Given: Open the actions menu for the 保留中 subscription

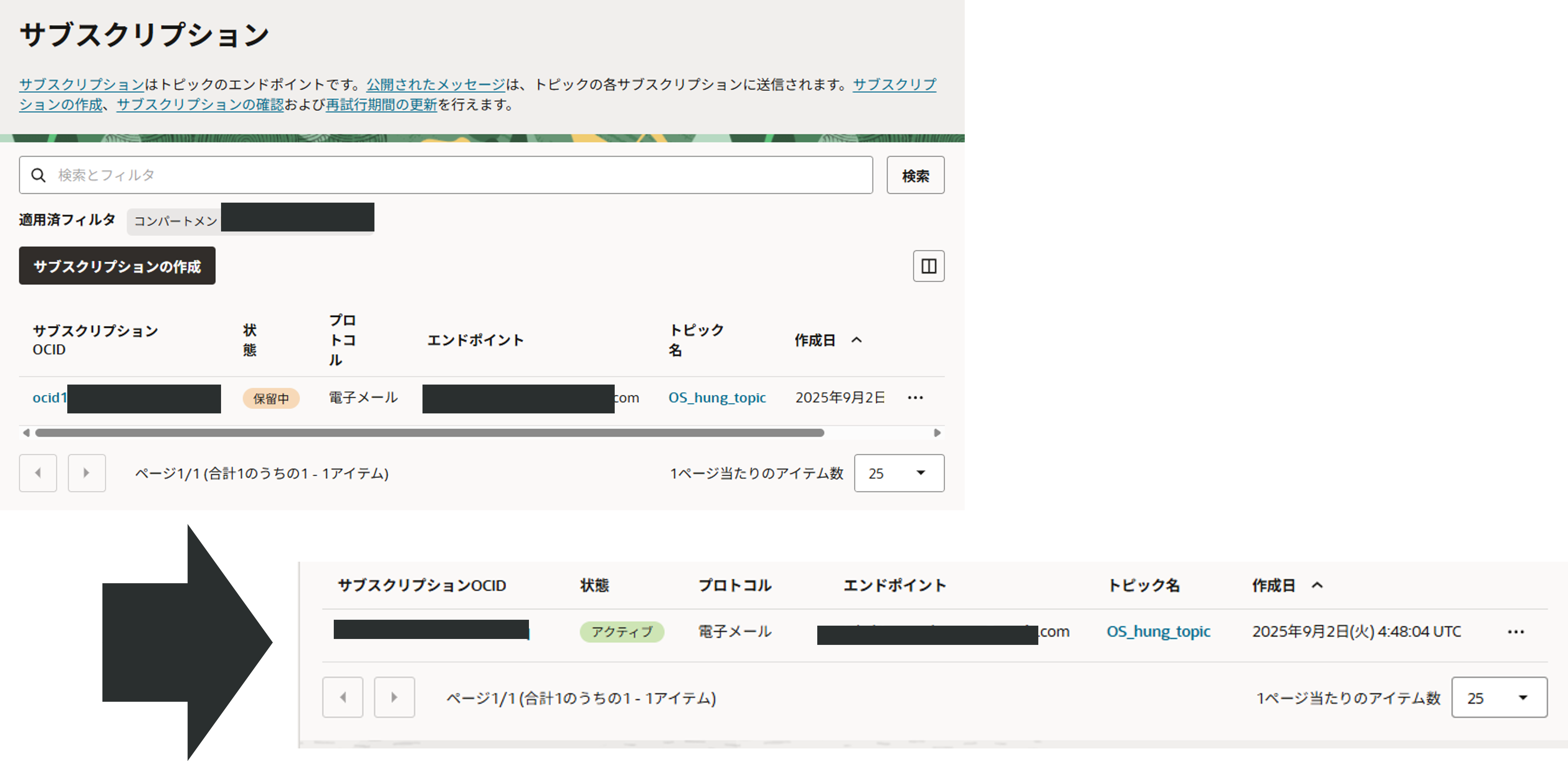Looking at the screenshot, I should (916, 398).
